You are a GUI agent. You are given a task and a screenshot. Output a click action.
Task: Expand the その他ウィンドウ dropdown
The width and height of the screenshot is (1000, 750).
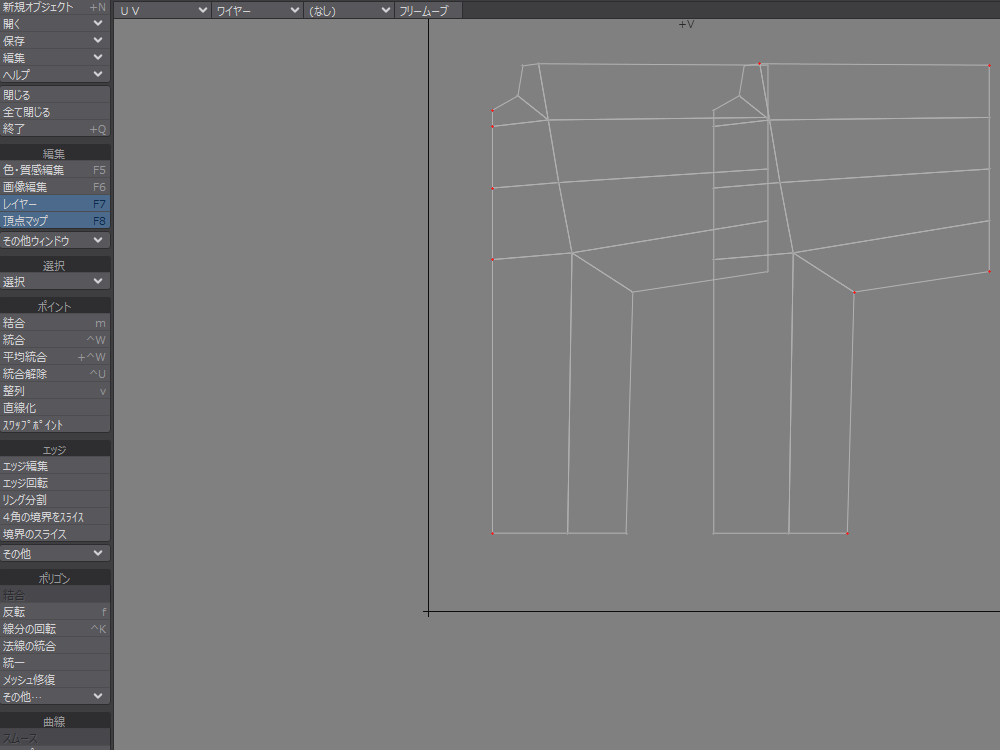pyautogui.click(x=54, y=241)
